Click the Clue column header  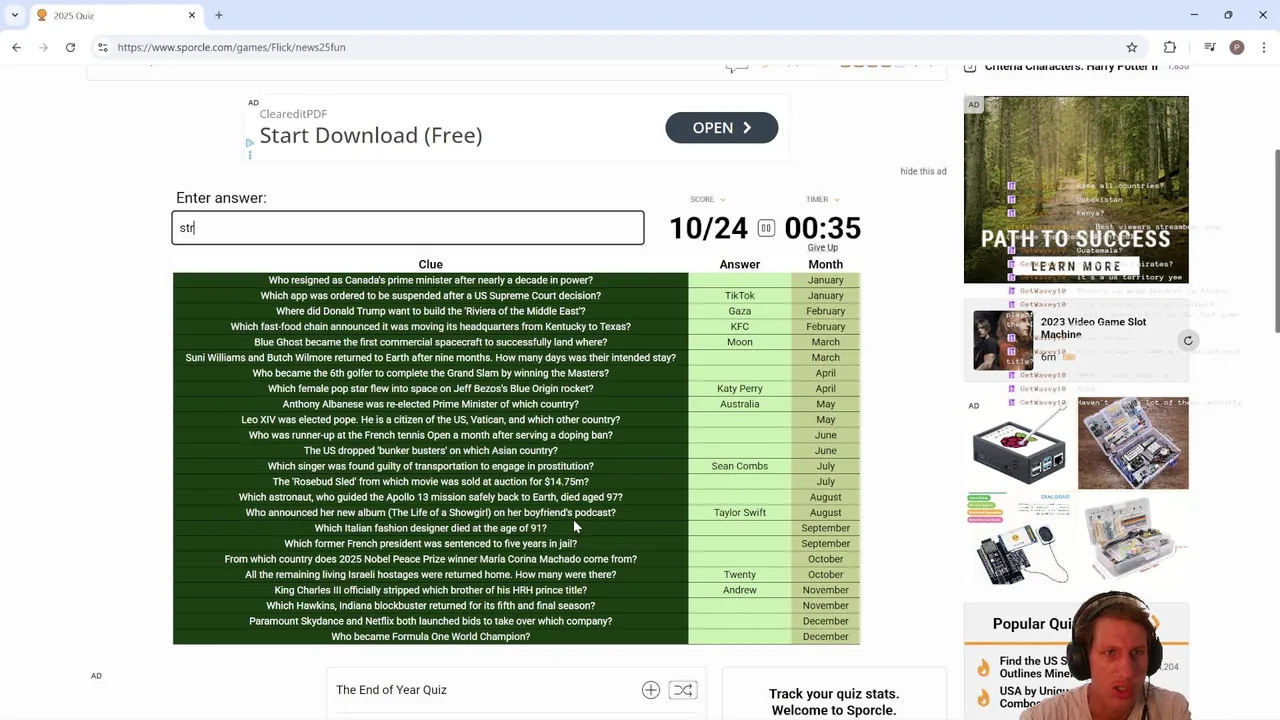pos(430,264)
